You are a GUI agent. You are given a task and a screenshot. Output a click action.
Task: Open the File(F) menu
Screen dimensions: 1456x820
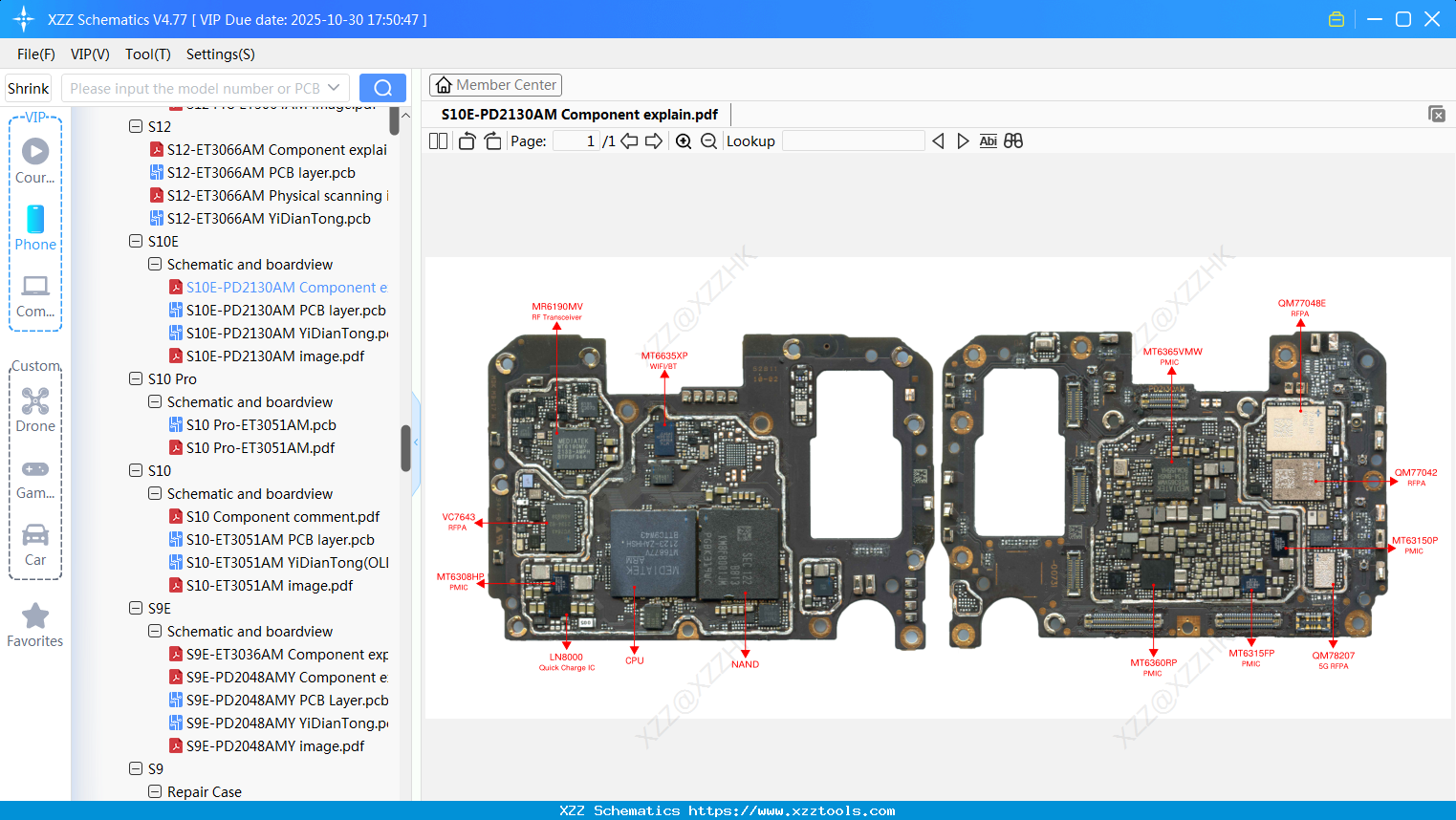point(36,54)
